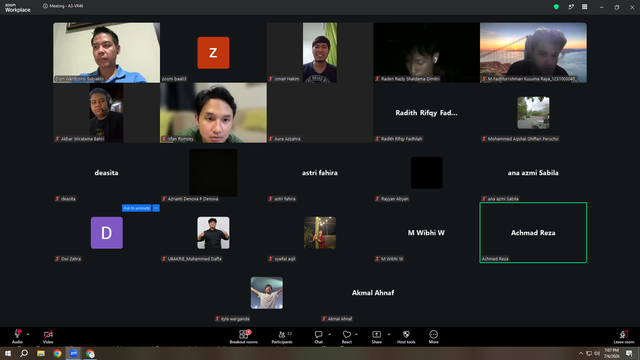Start video using the Video button
The width and height of the screenshot is (640, 360).
pos(48,336)
